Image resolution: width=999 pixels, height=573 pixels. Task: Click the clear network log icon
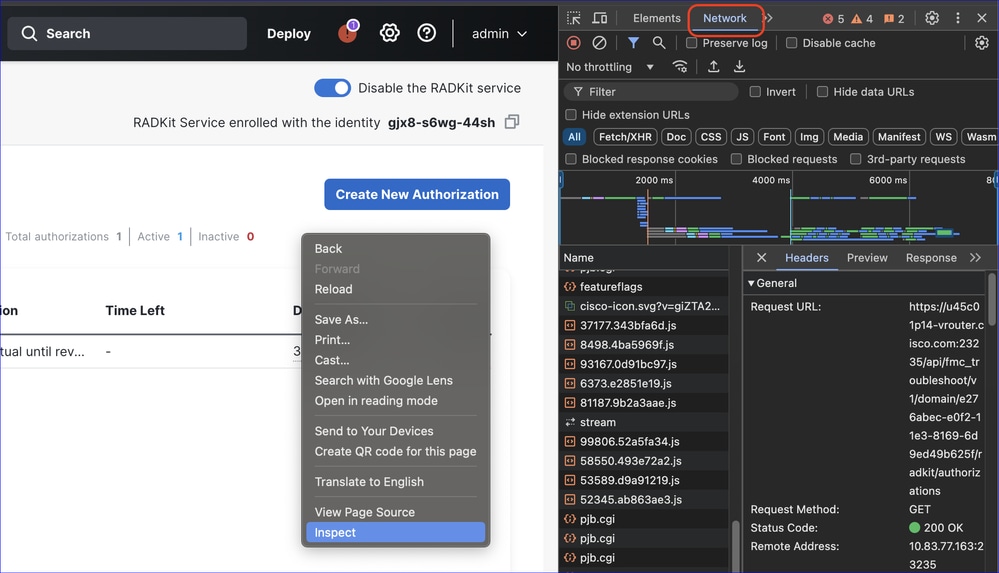tap(599, 43)
